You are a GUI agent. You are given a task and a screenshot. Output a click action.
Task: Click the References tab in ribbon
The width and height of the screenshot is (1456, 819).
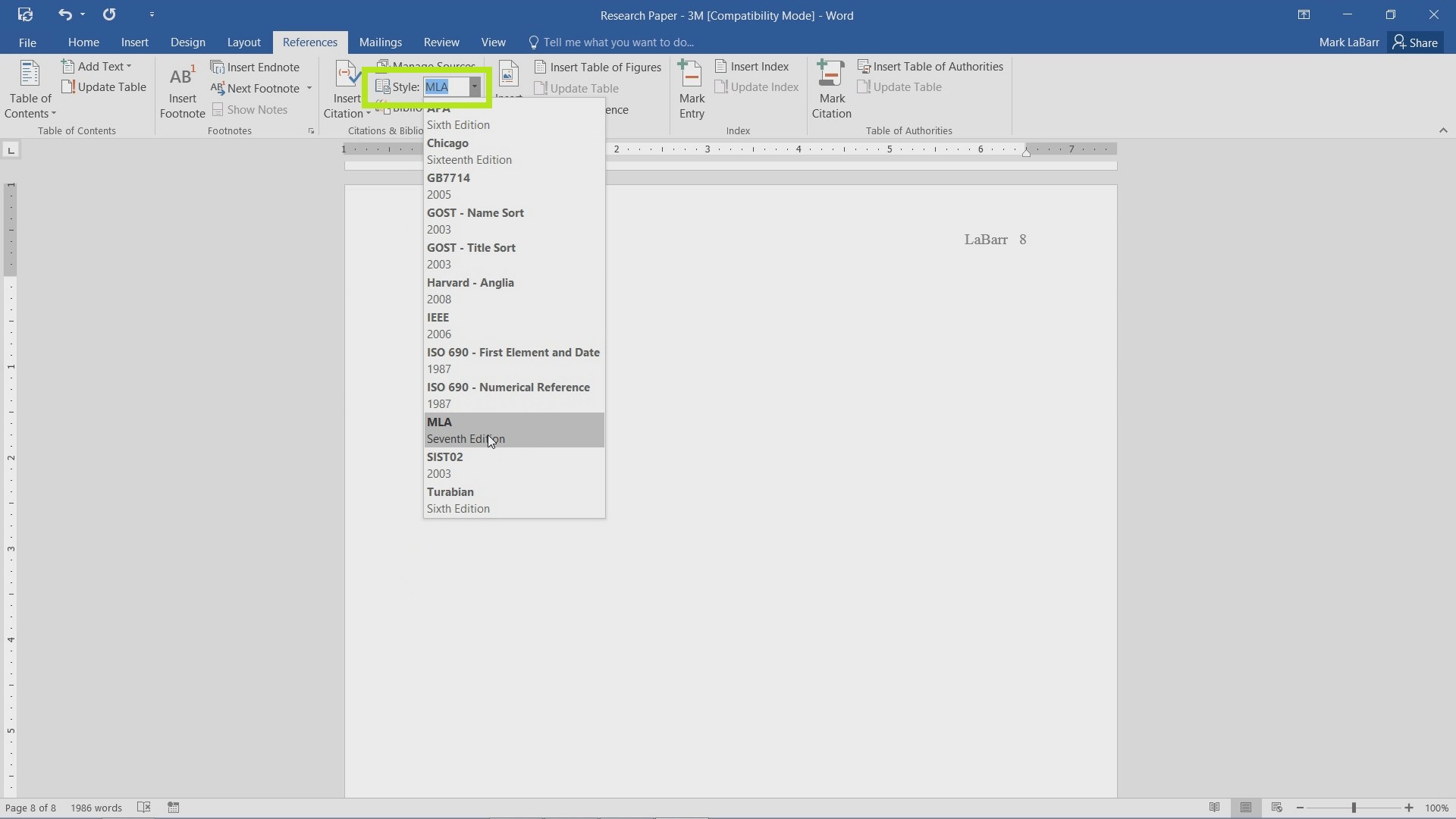point(310,42)
